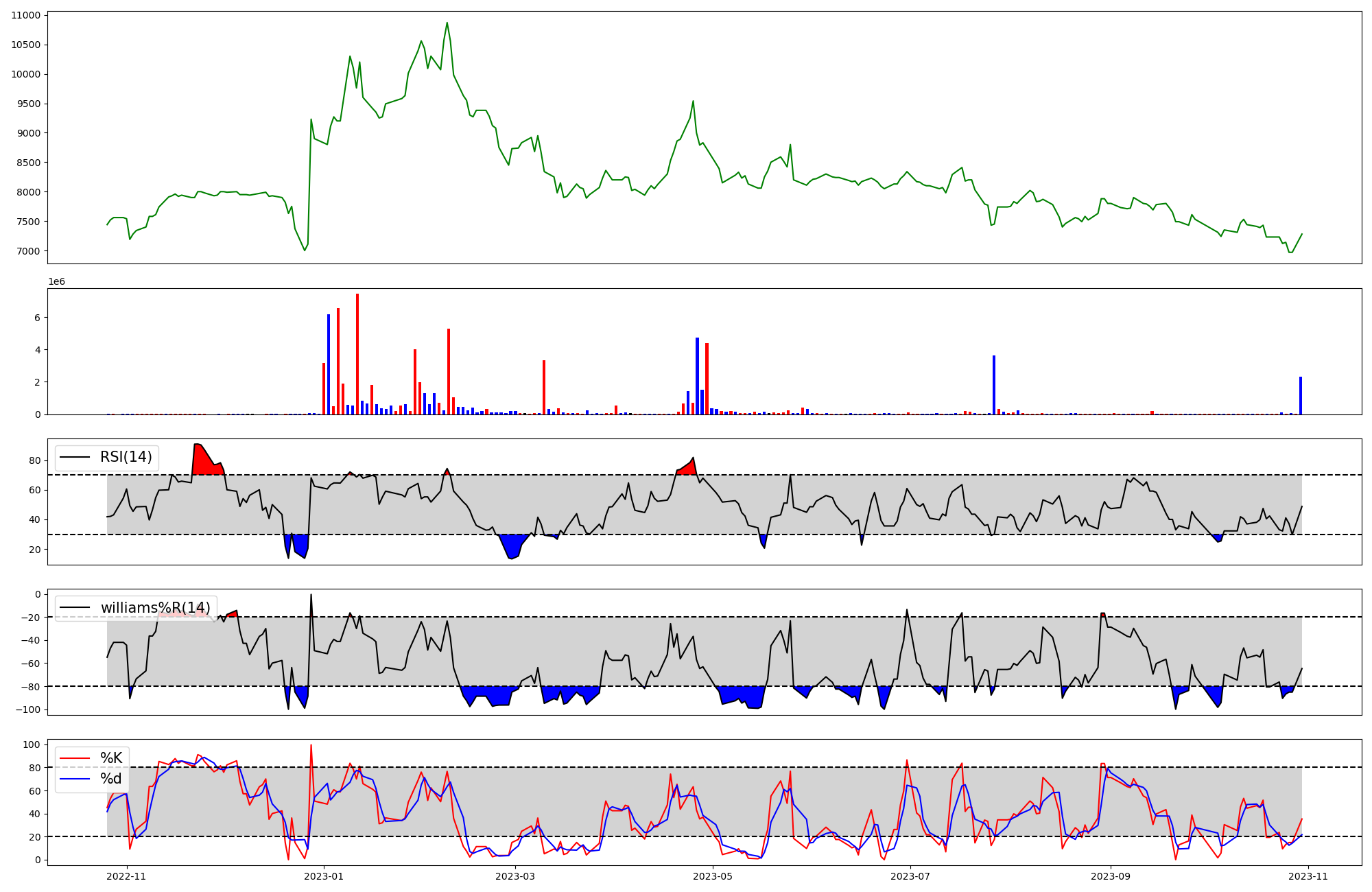Click the blue %d line sample in legend
This screenshot has height=892, width=1372.
[x=75, y=779]
